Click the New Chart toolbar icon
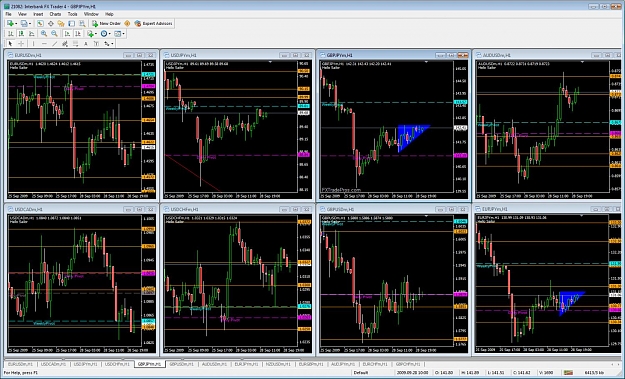This screenshot has width=625, height=379. point(10,24)
